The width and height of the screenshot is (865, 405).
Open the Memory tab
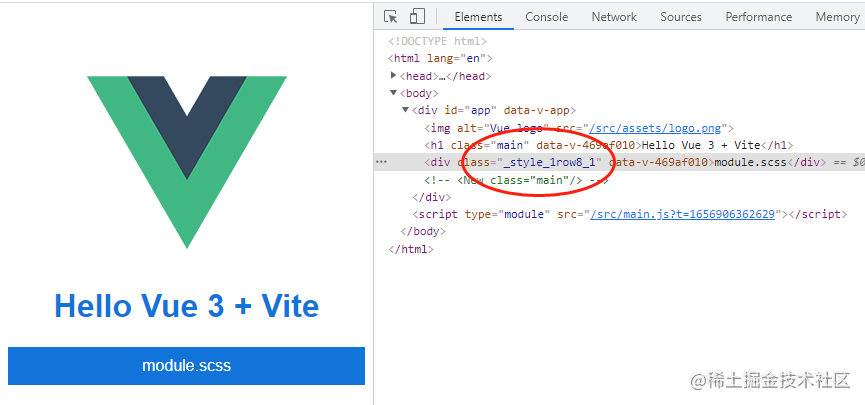tap(837, 17)
